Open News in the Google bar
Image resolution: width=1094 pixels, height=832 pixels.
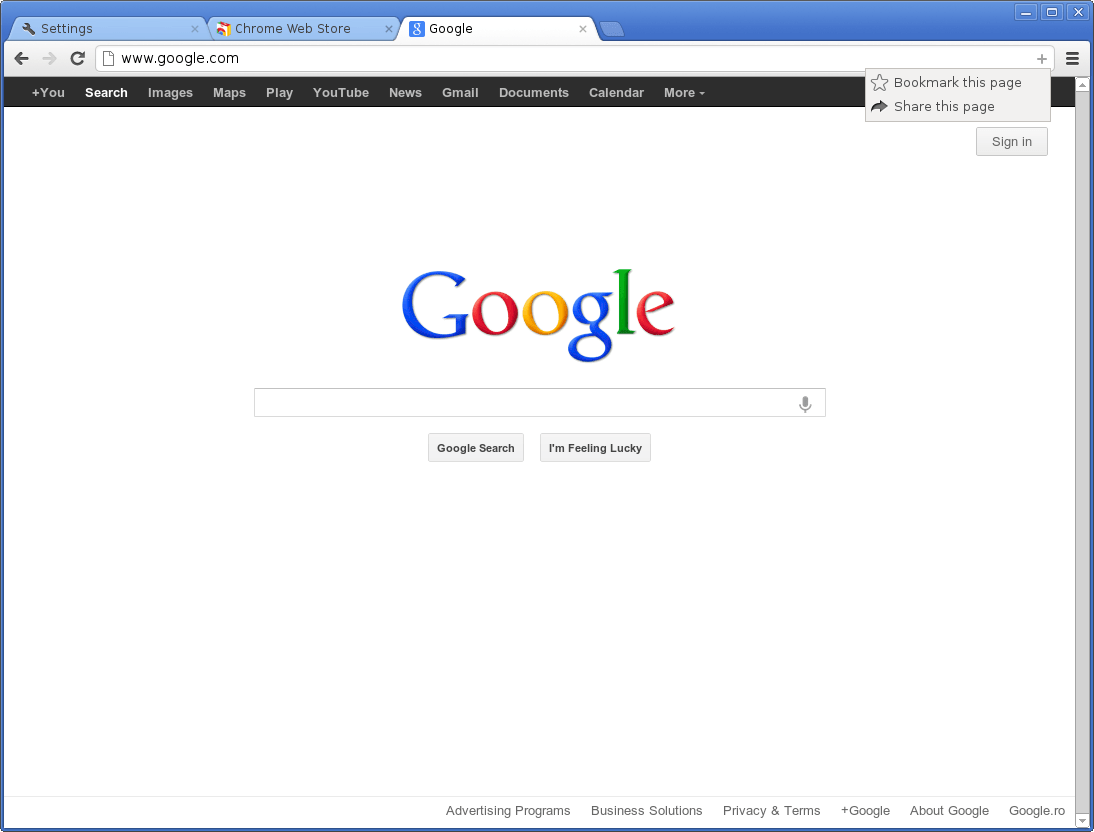pyautogui.click(x=405, y=93)
